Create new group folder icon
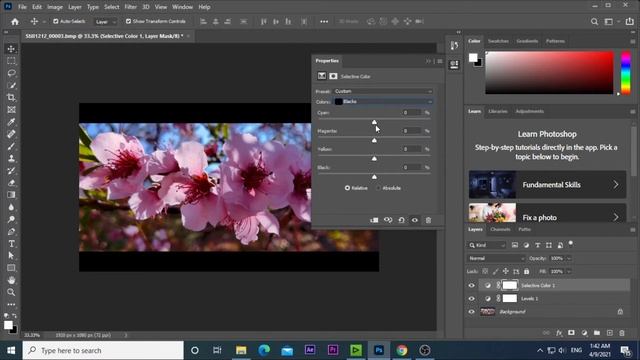Viewport: 640px width, 360px height. click(597, 333)
